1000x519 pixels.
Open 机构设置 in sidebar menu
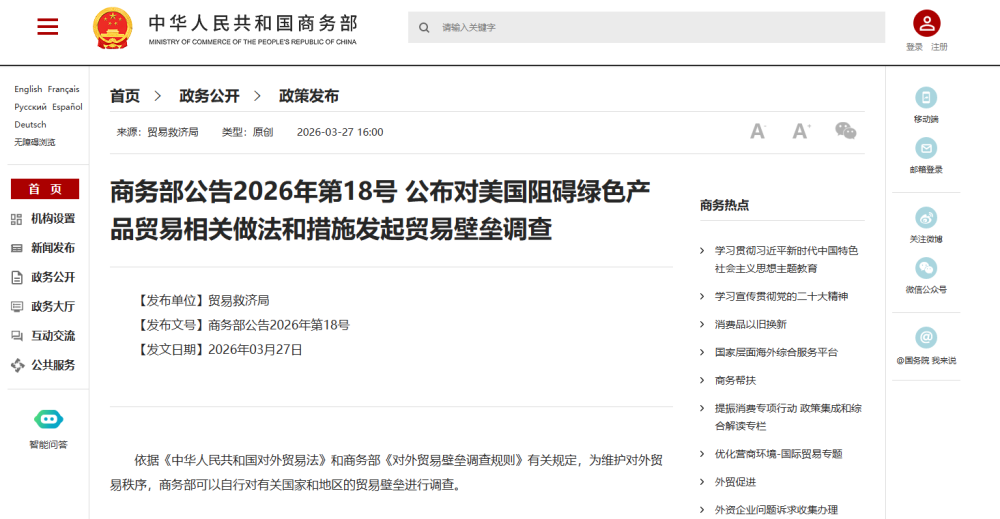tap(52, 219)
